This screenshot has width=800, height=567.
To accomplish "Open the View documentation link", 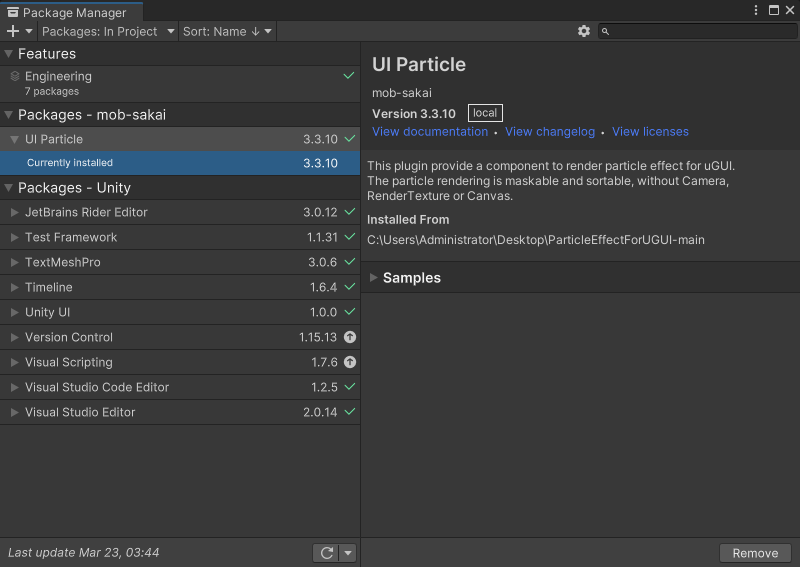I will point(430,132).
